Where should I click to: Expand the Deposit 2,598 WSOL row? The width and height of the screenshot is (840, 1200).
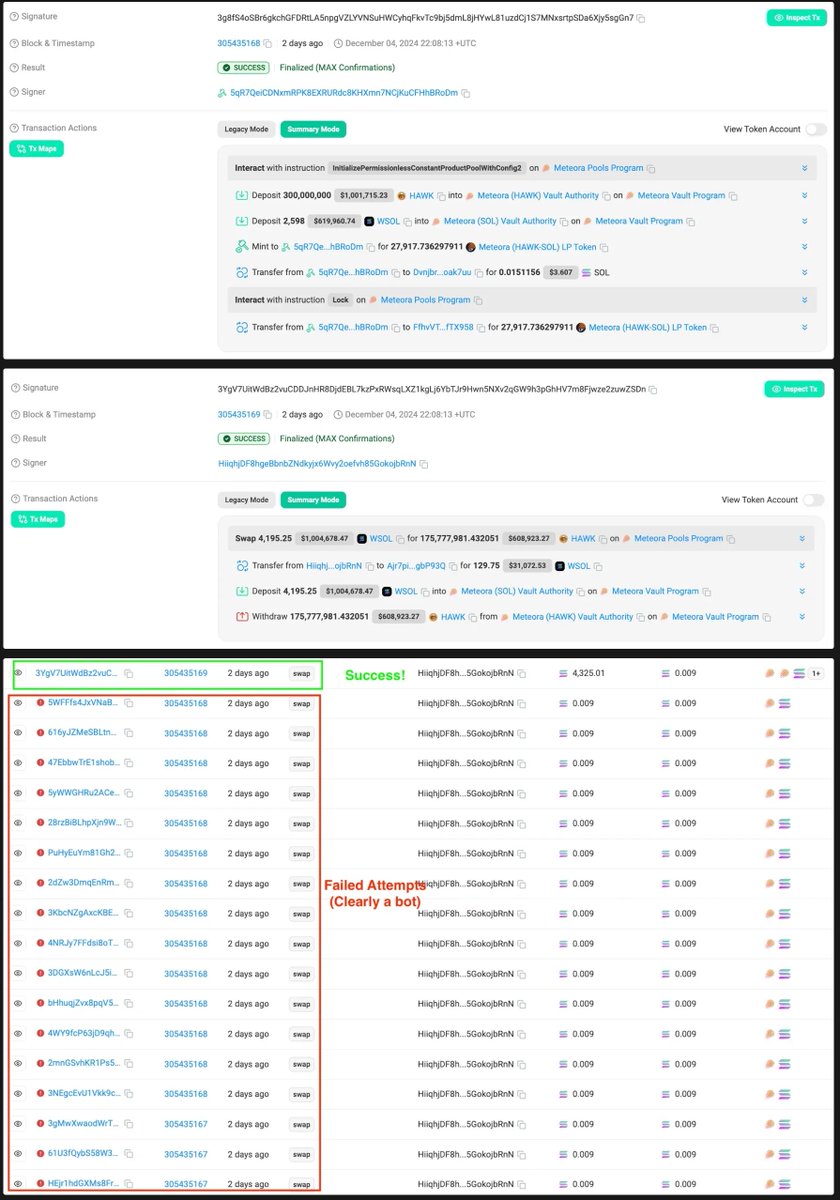(x=804, y=221)
